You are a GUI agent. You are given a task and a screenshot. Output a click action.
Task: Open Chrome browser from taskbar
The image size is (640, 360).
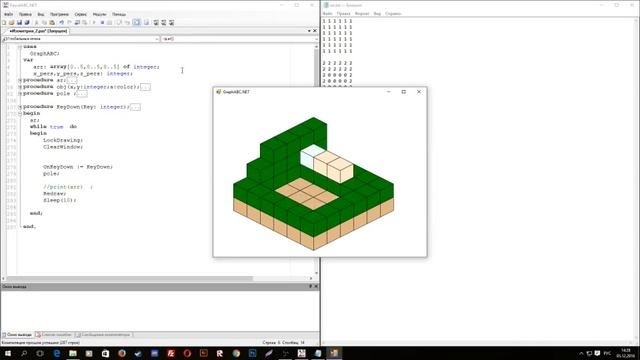coord(236,353)
